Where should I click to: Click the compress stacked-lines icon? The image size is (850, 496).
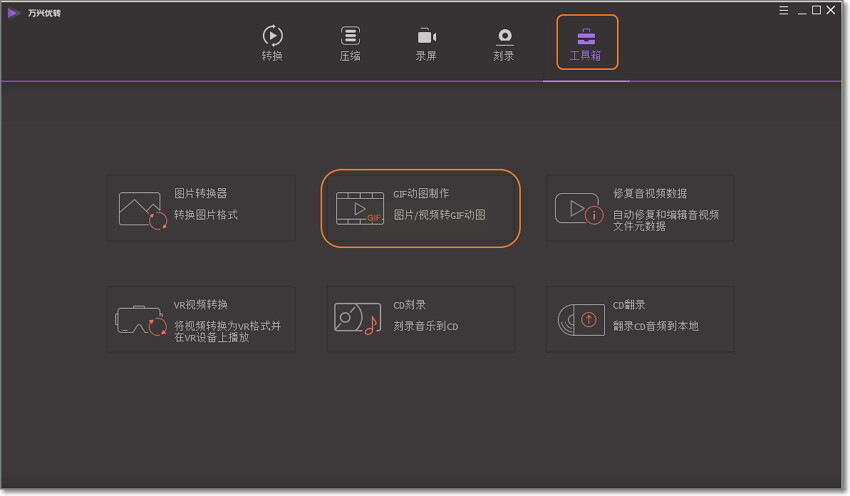[350, 36]
